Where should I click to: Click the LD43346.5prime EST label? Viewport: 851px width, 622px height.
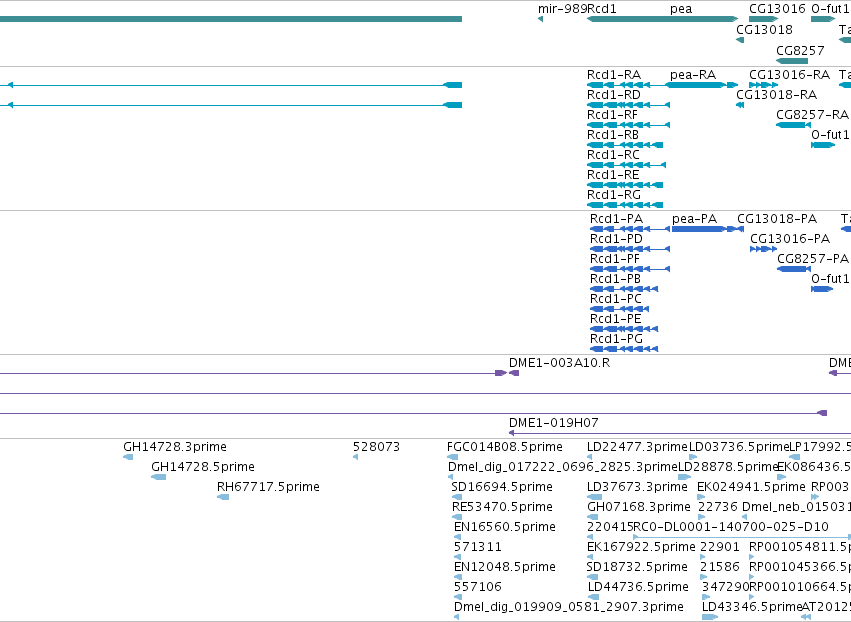click(x=752, y=607)
